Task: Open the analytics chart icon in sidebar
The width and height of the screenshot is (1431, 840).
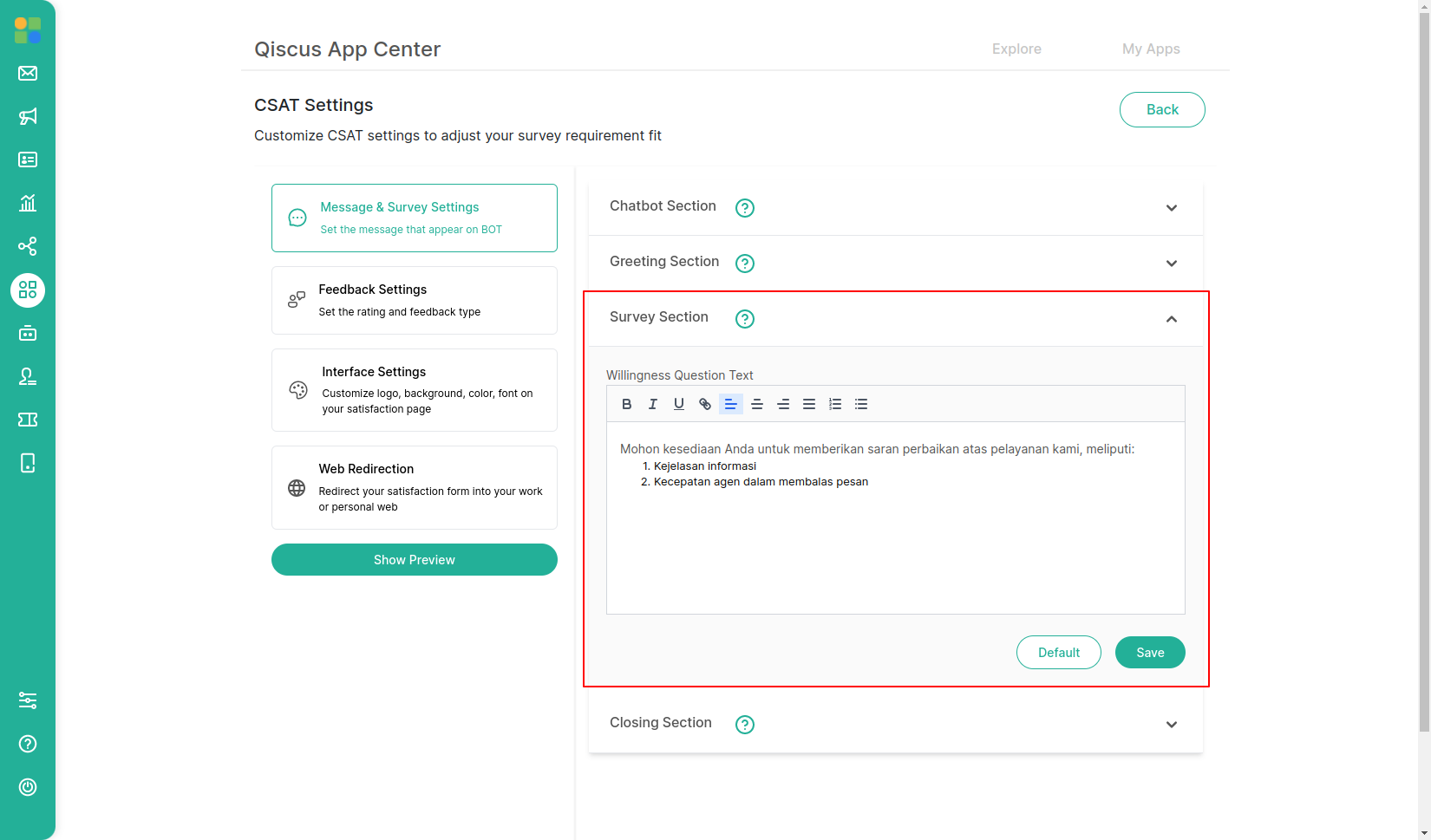Action: (x=28, y=203)
